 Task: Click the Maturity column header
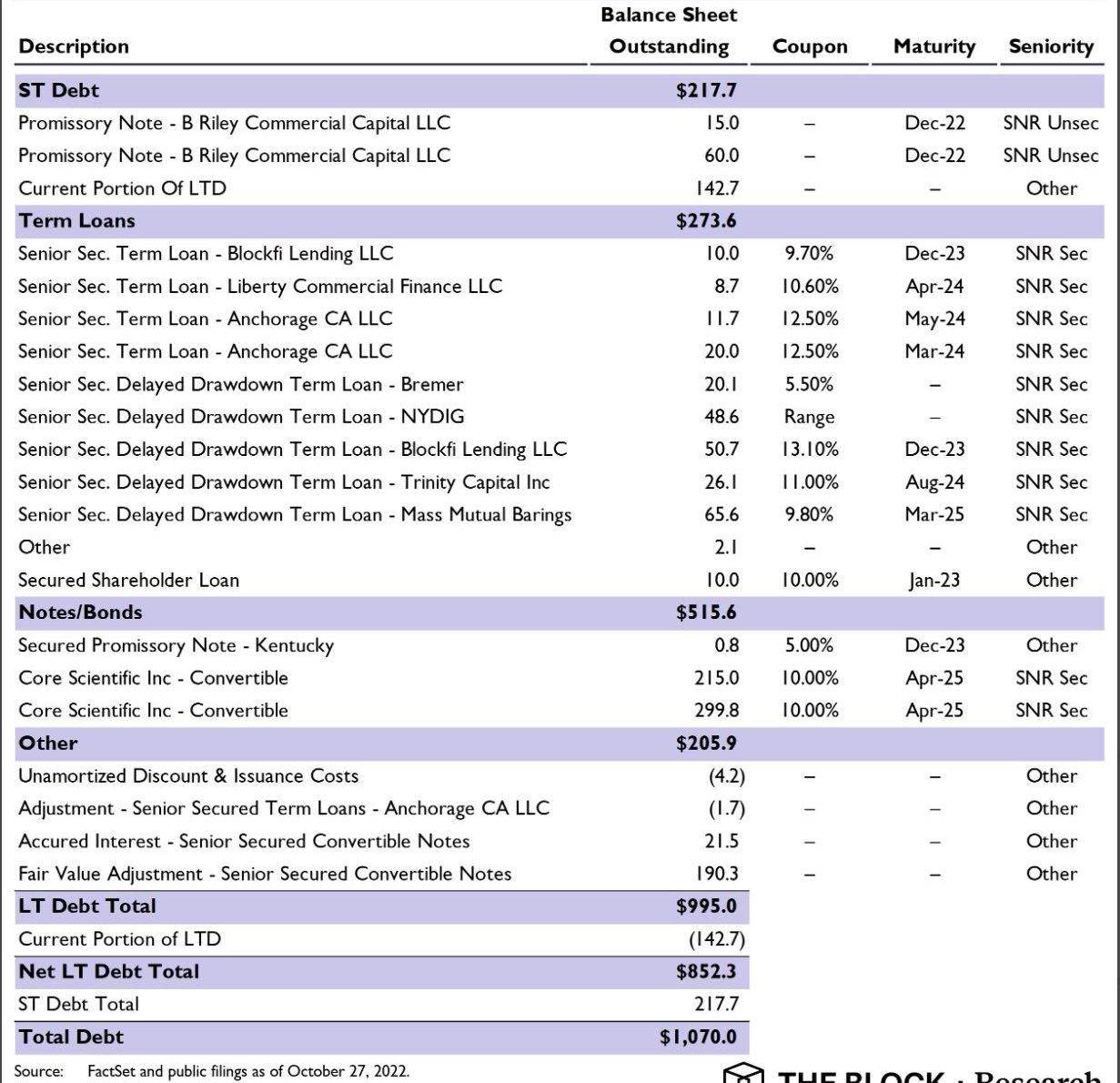tap(933, 46)
